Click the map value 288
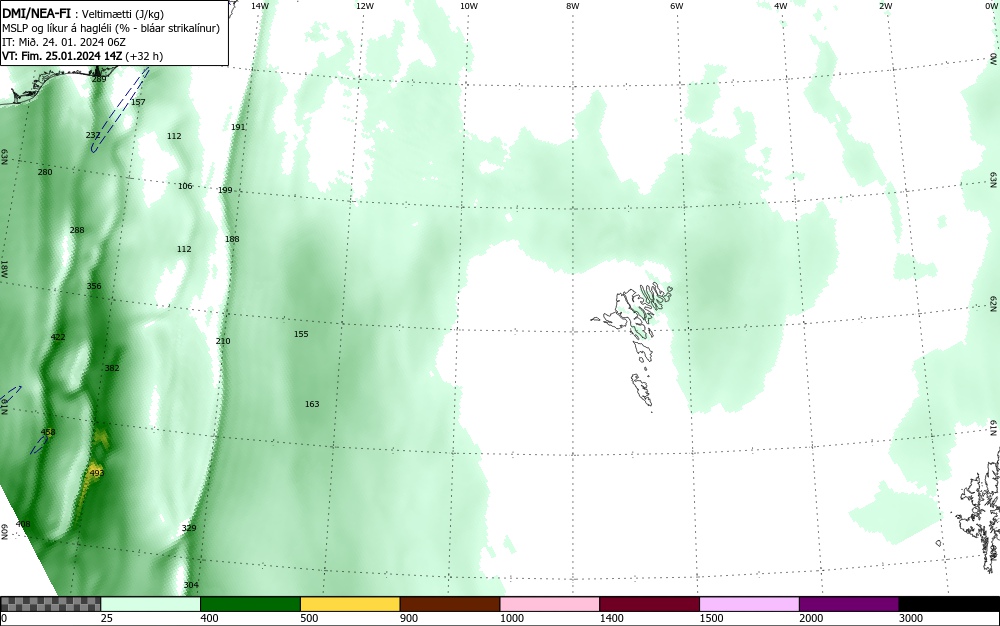 click(77, 230)
